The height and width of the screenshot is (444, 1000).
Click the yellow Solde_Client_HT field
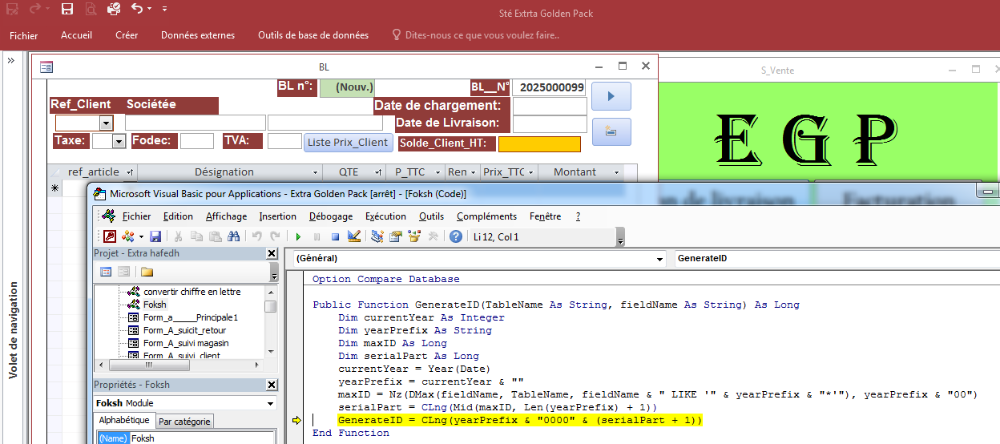(x=538, y=143)
